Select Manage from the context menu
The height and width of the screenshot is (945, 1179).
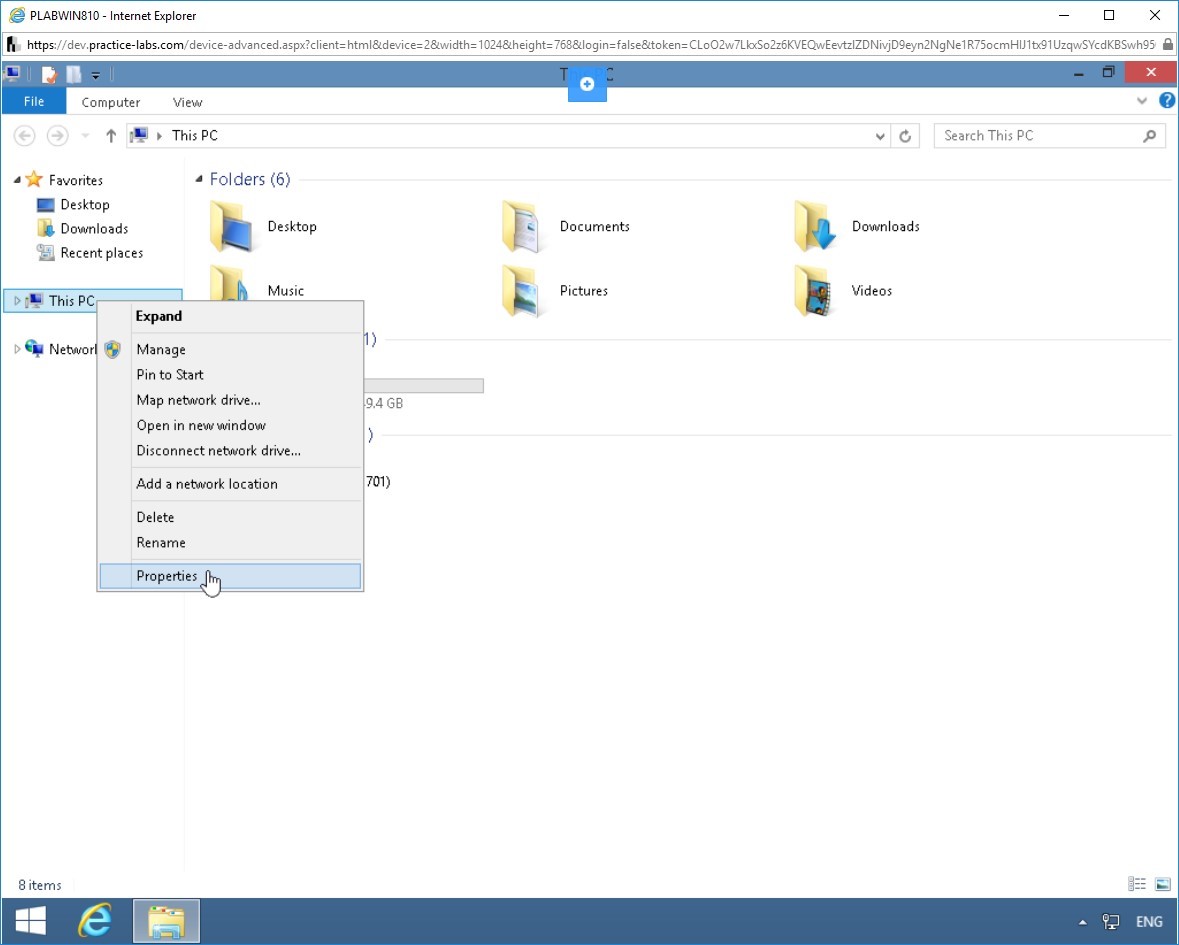click(230, 350)
